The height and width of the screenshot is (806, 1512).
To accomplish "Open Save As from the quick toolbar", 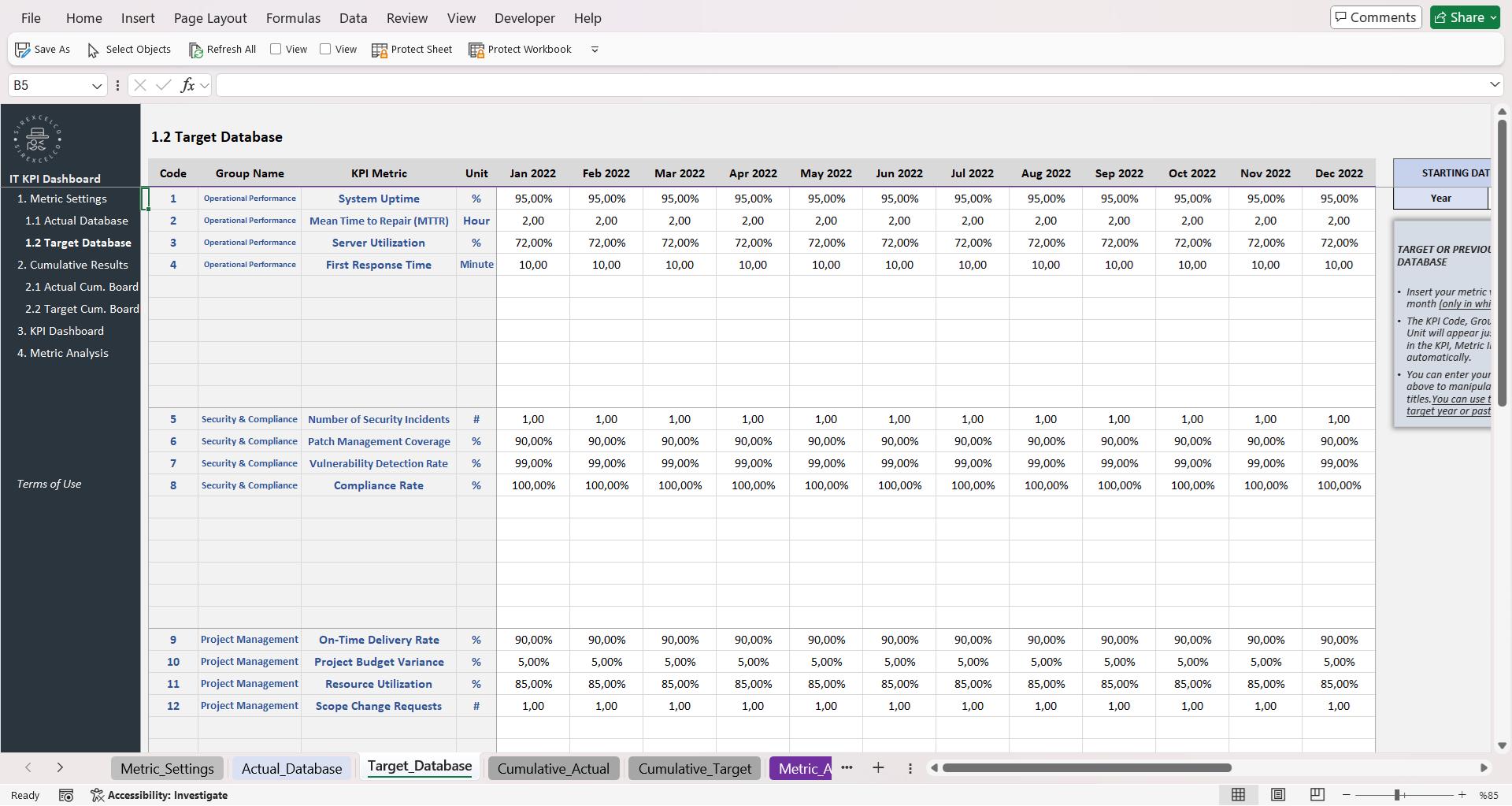I will click(x=22, y=49).
